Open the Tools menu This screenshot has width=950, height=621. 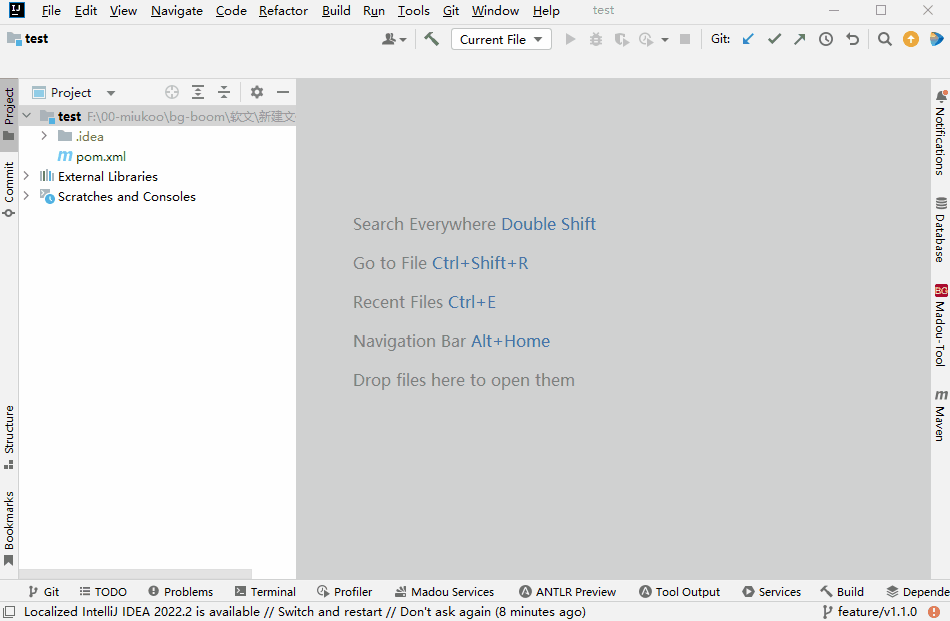[x=413, y=11]
